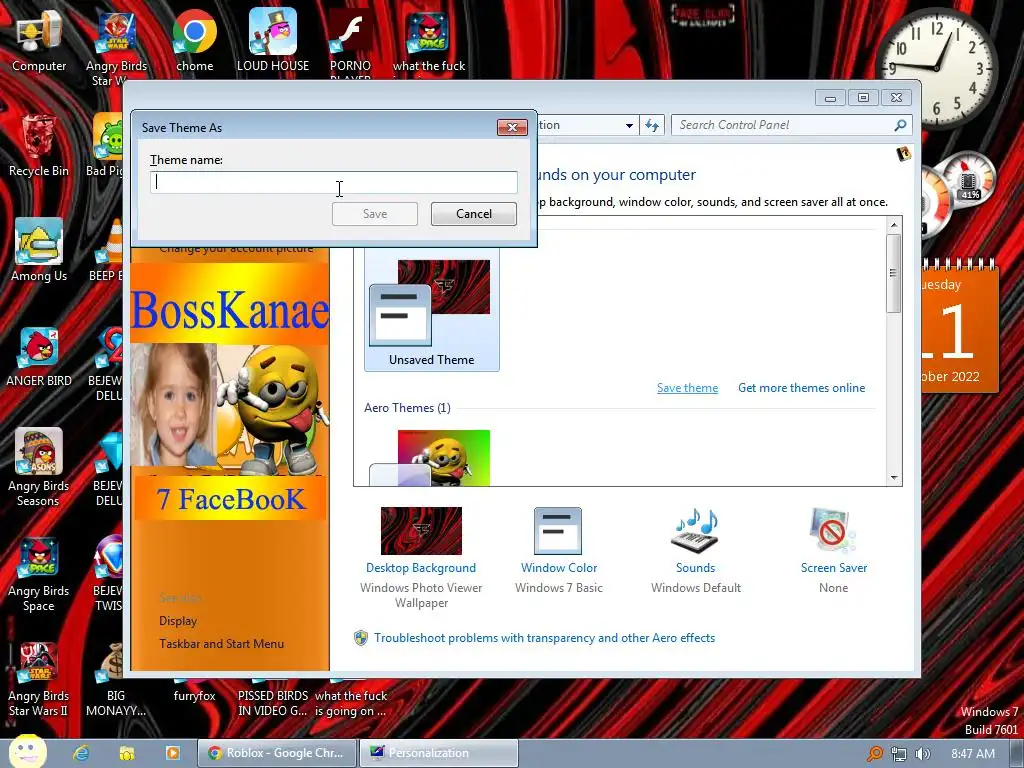1024x768 pixels.
Task: Open Taskbar and Start Menu link
Action: click(x=221, y=644)
